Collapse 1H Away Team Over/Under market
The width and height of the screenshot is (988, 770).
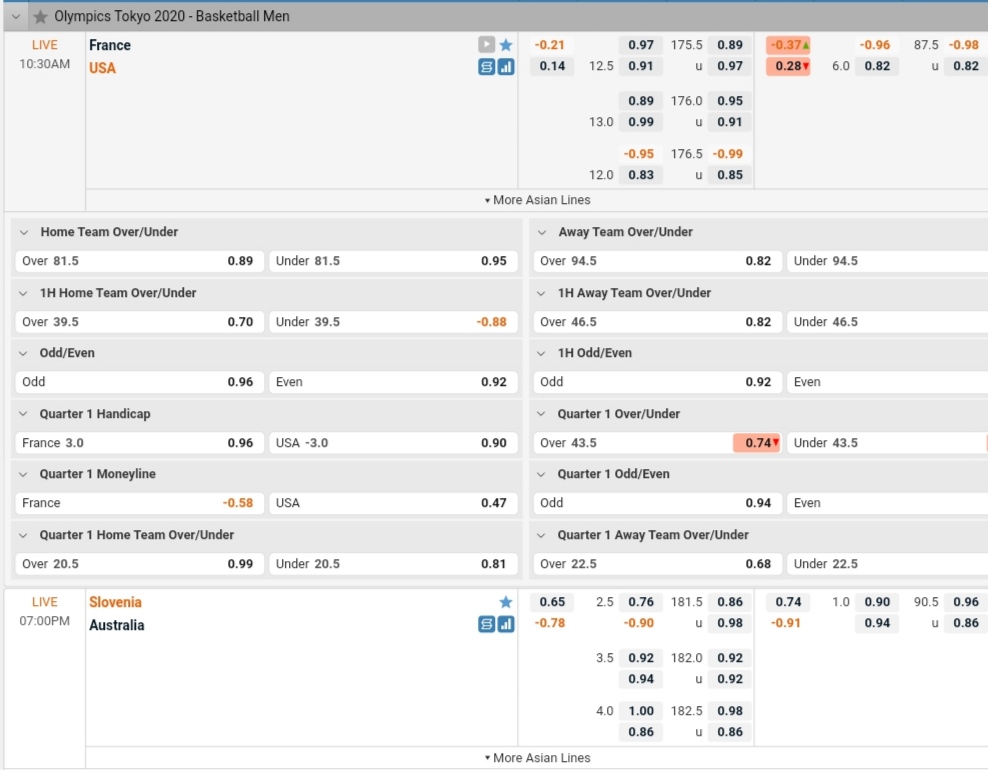(x=541, y=293)
